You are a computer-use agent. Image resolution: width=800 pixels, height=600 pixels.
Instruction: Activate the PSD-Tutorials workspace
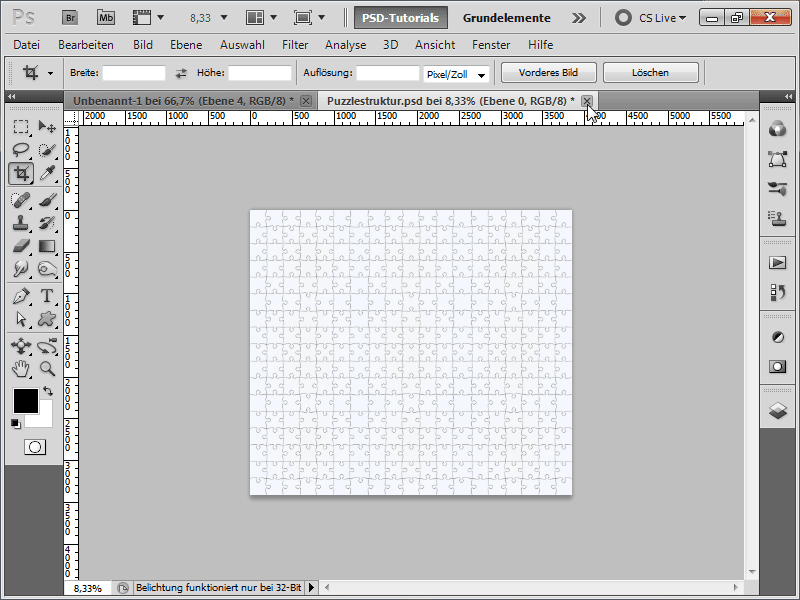[401, 18]
